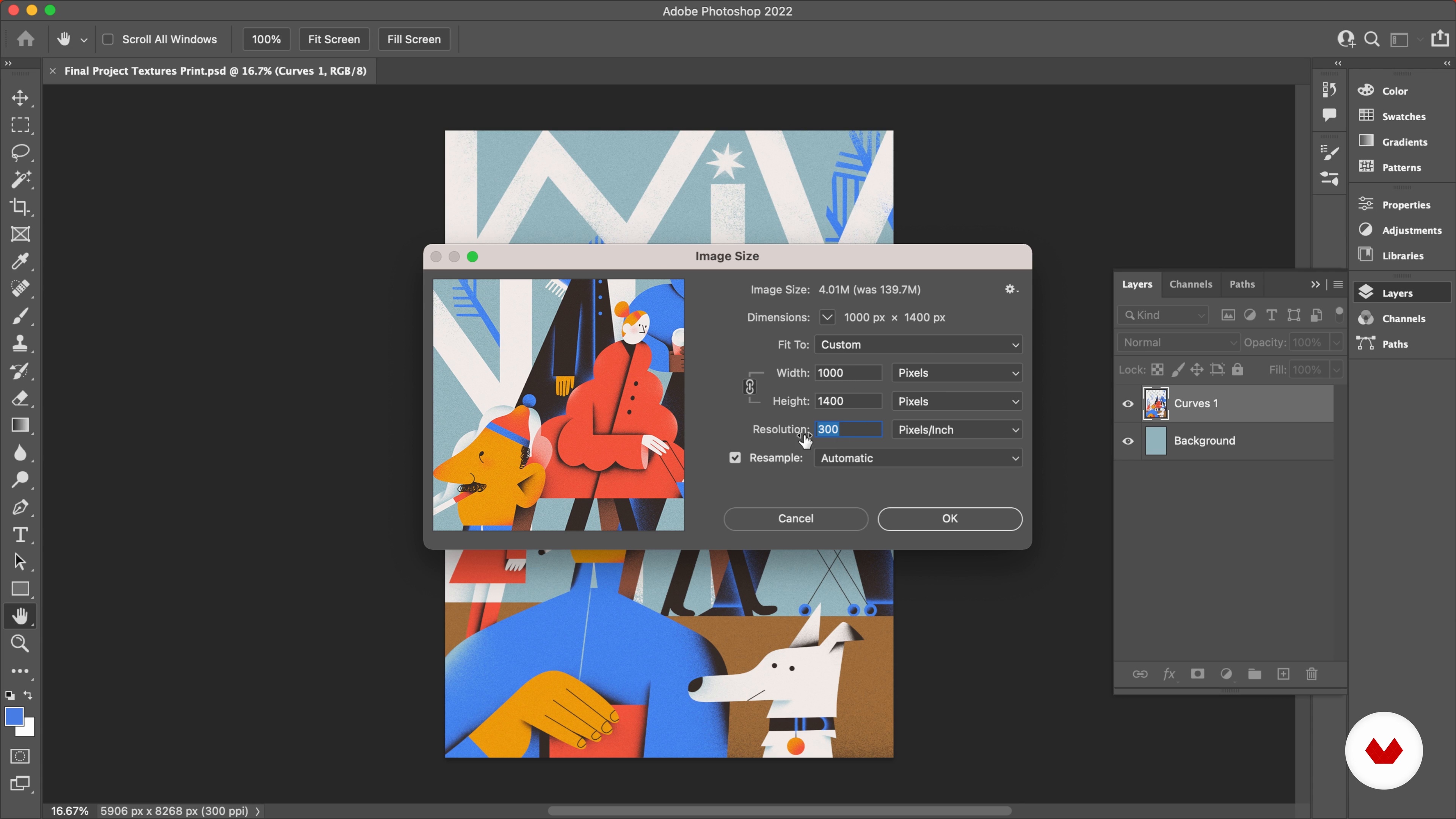Image resolution: width=1456 pixels, height=819 pixels.
Task: Hide the Curves 1 layer
Action: click(x=1128, y=403)
